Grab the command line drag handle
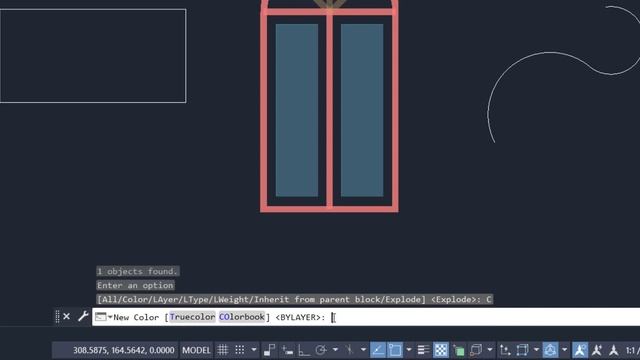This screenshot has width=640, height=360. coord(57,316)
